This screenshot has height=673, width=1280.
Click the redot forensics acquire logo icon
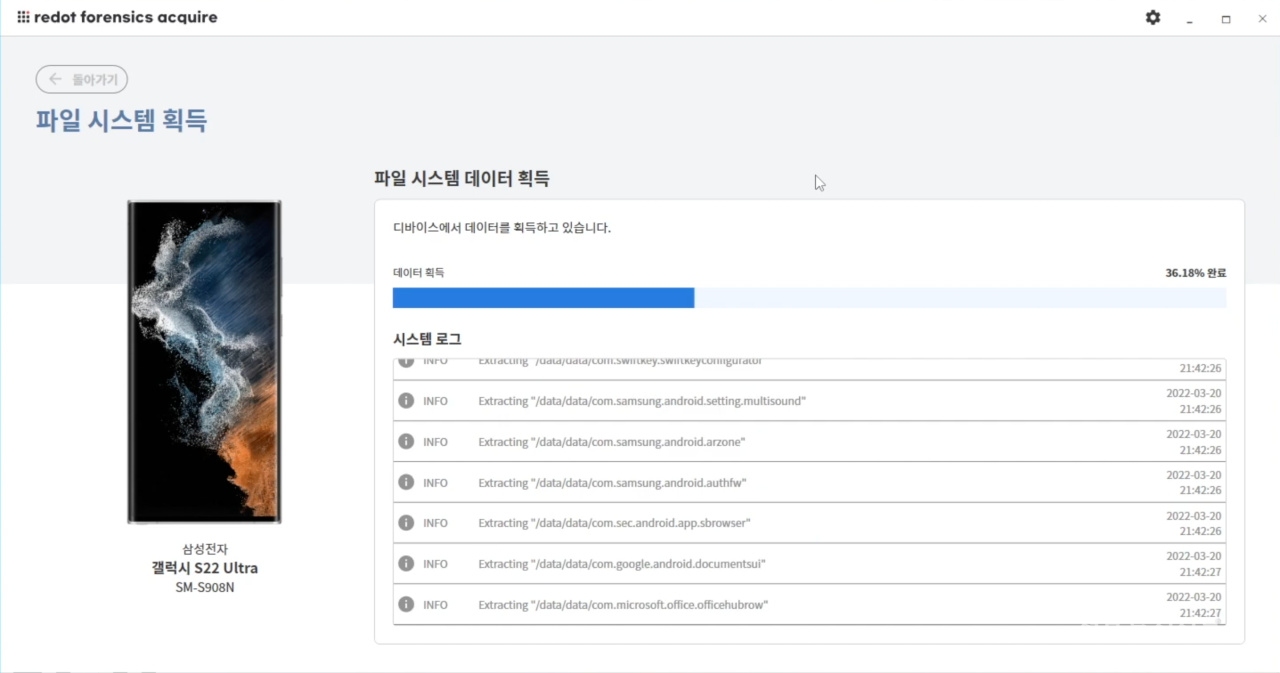22,17
